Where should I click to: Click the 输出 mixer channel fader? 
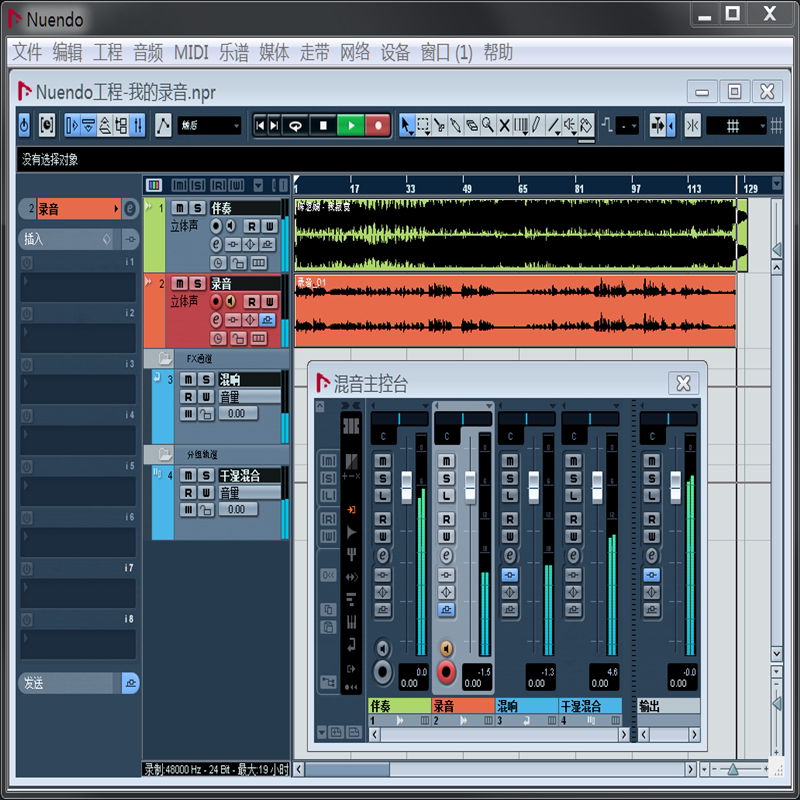pyautogui.click(x=676, y=487)
